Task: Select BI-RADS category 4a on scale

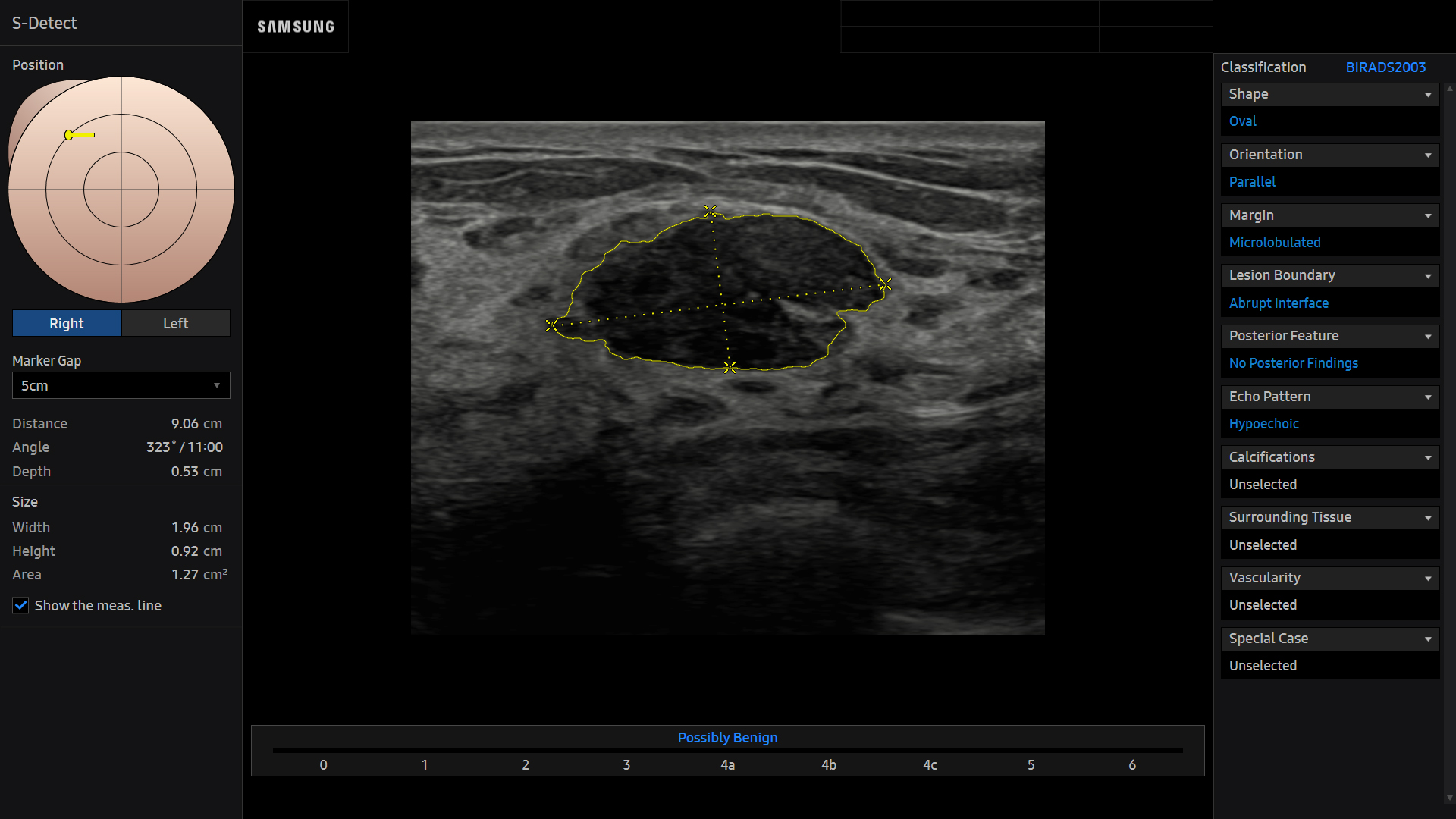Action: pyautogui.click(x=727, y=764)
